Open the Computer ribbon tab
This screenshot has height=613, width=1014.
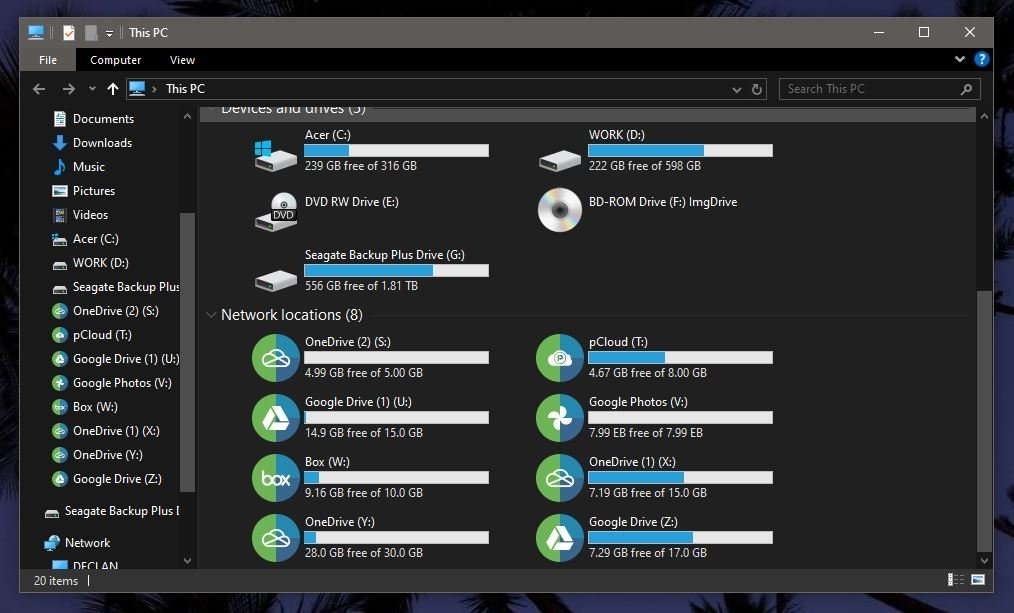(x=115, y=60)
